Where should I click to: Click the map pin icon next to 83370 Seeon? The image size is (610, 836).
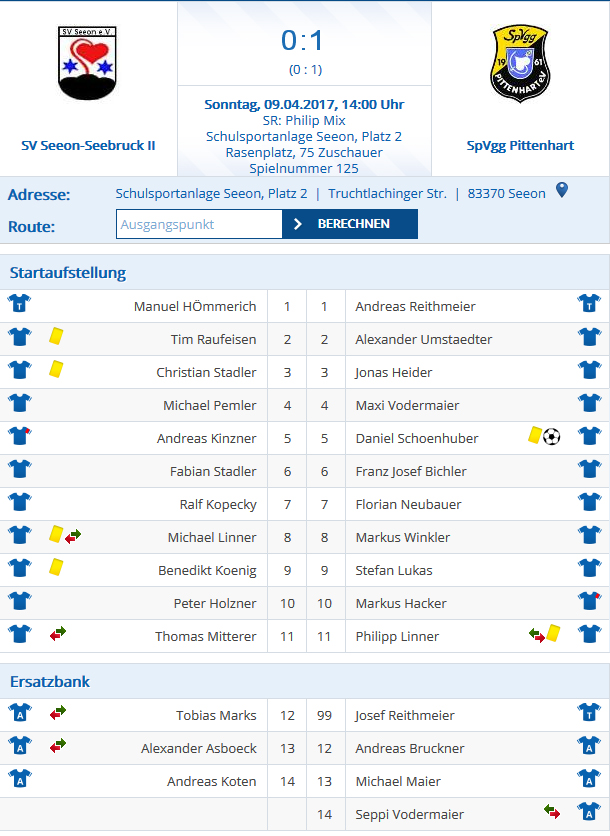(562, 190)
